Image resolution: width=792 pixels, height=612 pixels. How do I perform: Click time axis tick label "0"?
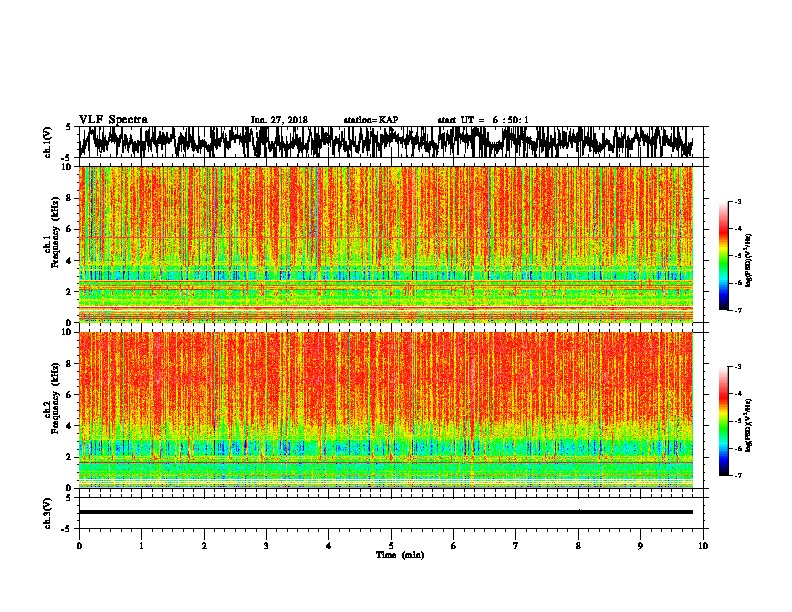point(79,546)
